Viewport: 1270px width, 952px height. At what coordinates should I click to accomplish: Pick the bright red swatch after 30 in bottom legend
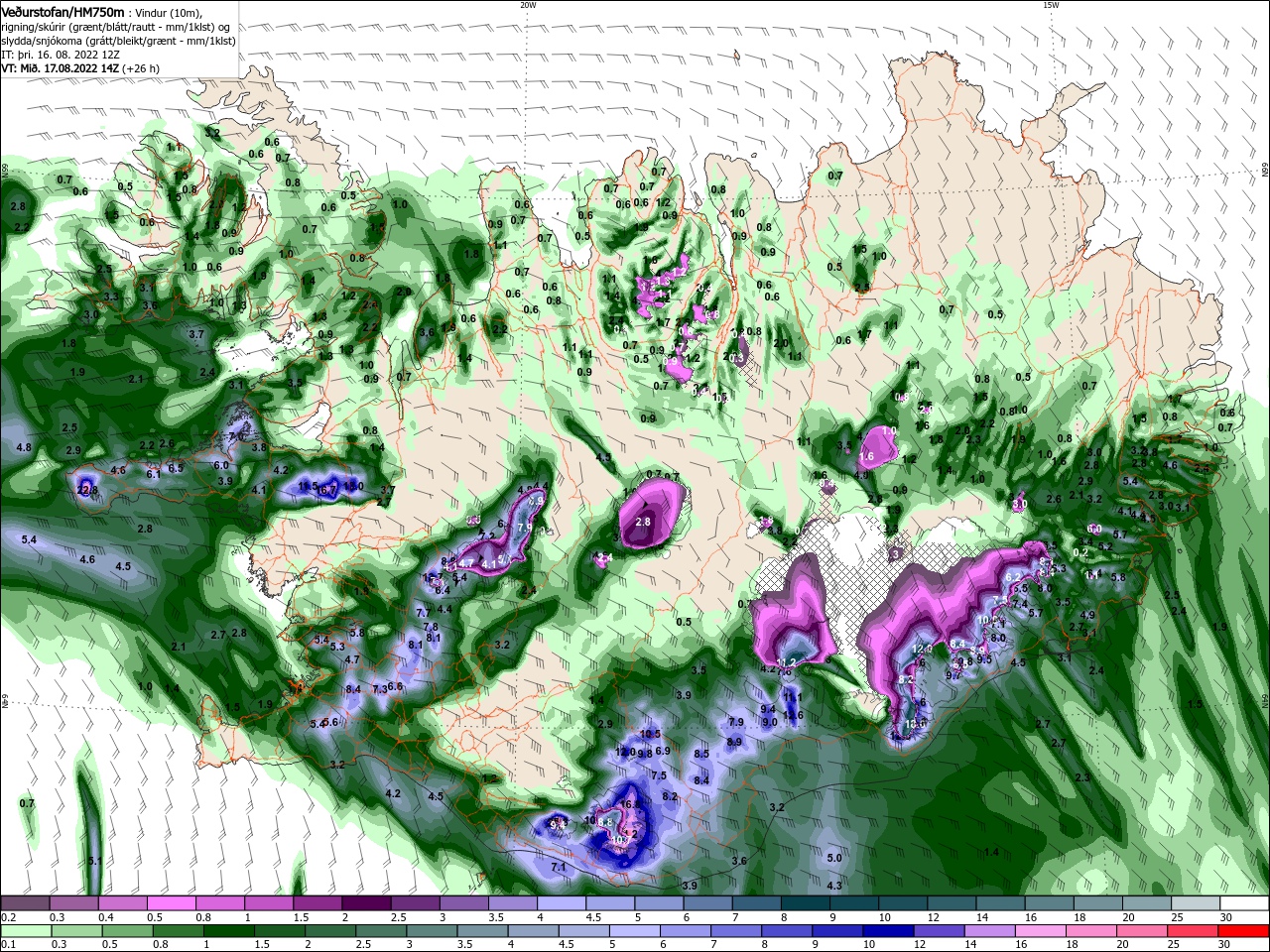[1245, 930]
